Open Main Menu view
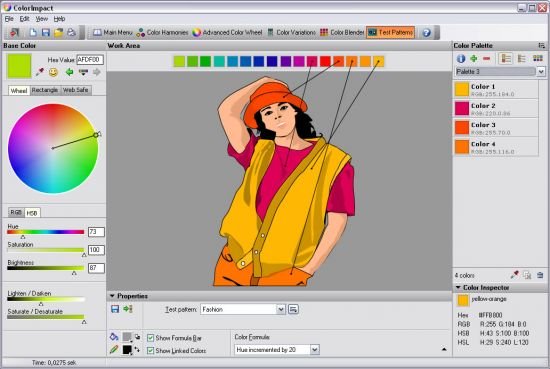 click(112, 32)
